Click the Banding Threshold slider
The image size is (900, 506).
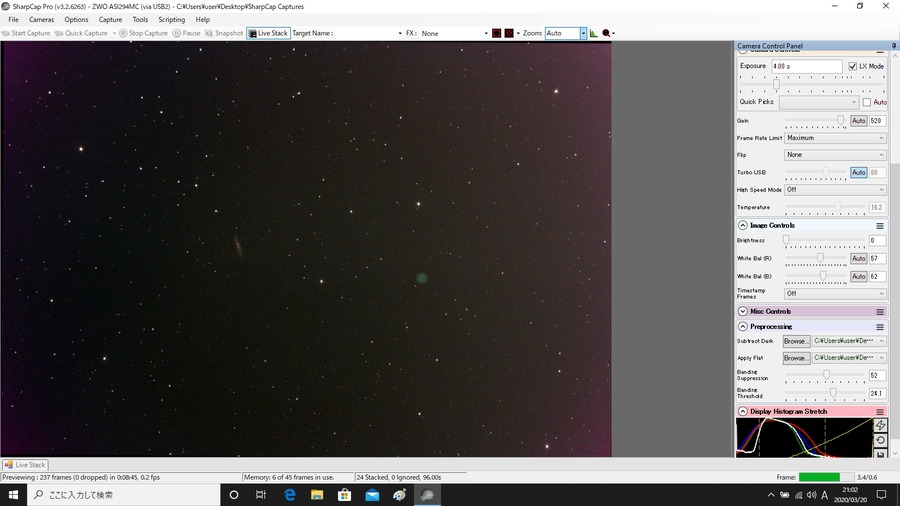825,394
